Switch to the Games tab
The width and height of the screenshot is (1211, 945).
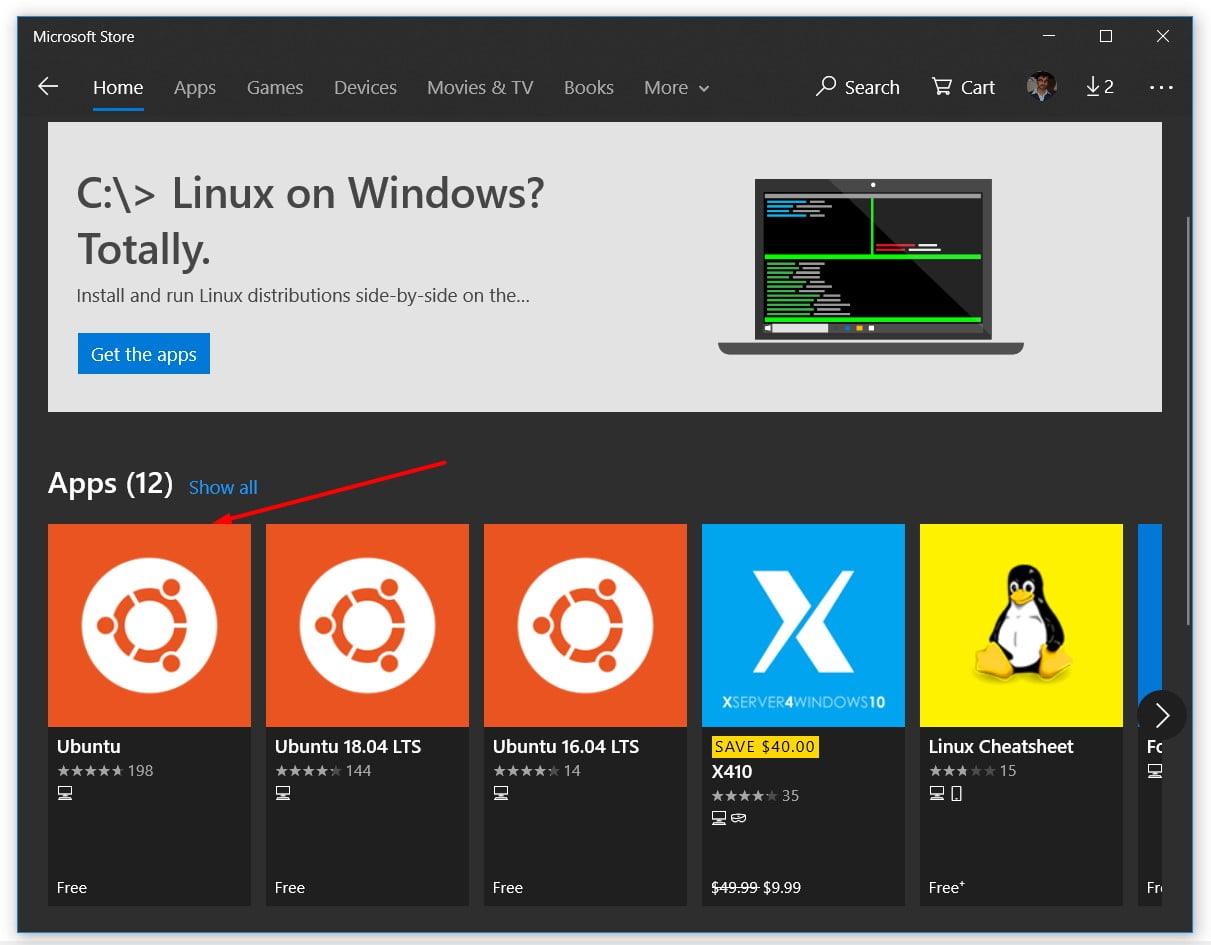click(275, 88)
